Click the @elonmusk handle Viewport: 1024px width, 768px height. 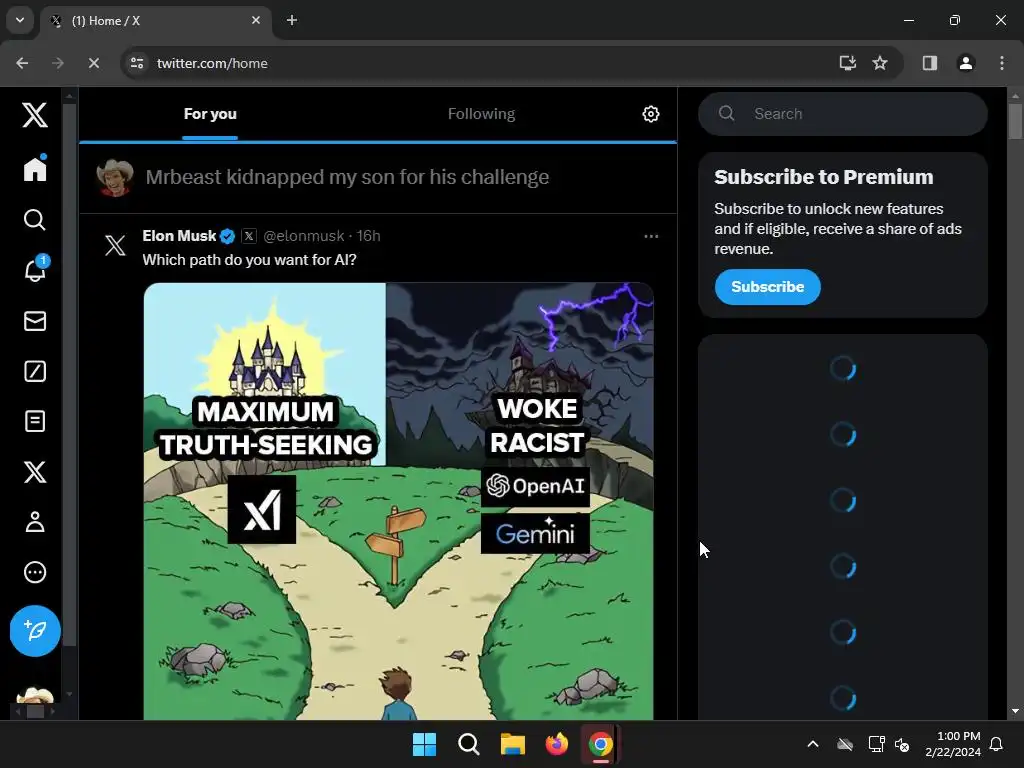pos(304,236)
